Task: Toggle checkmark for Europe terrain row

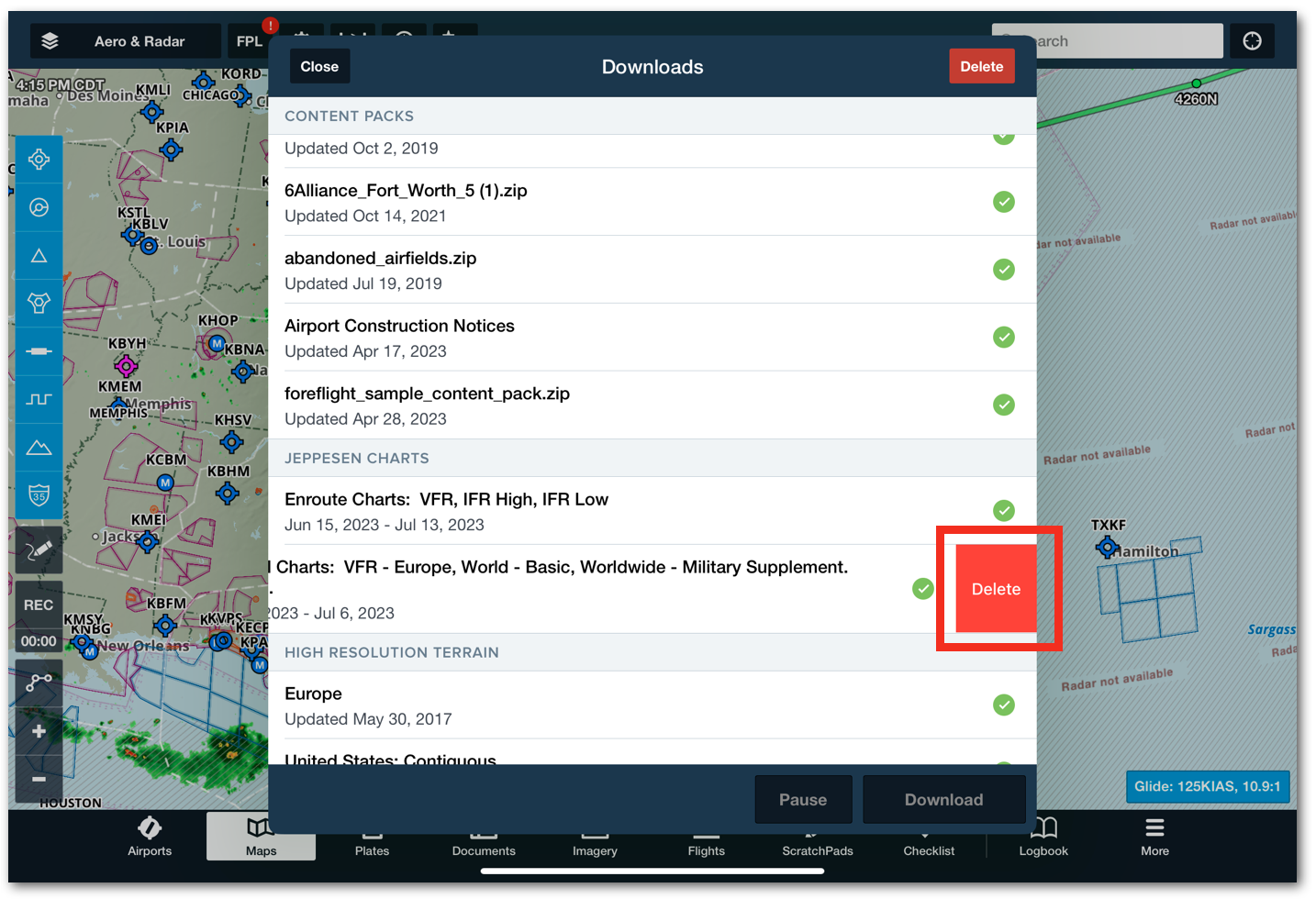Action: [x=1004, y=705]
